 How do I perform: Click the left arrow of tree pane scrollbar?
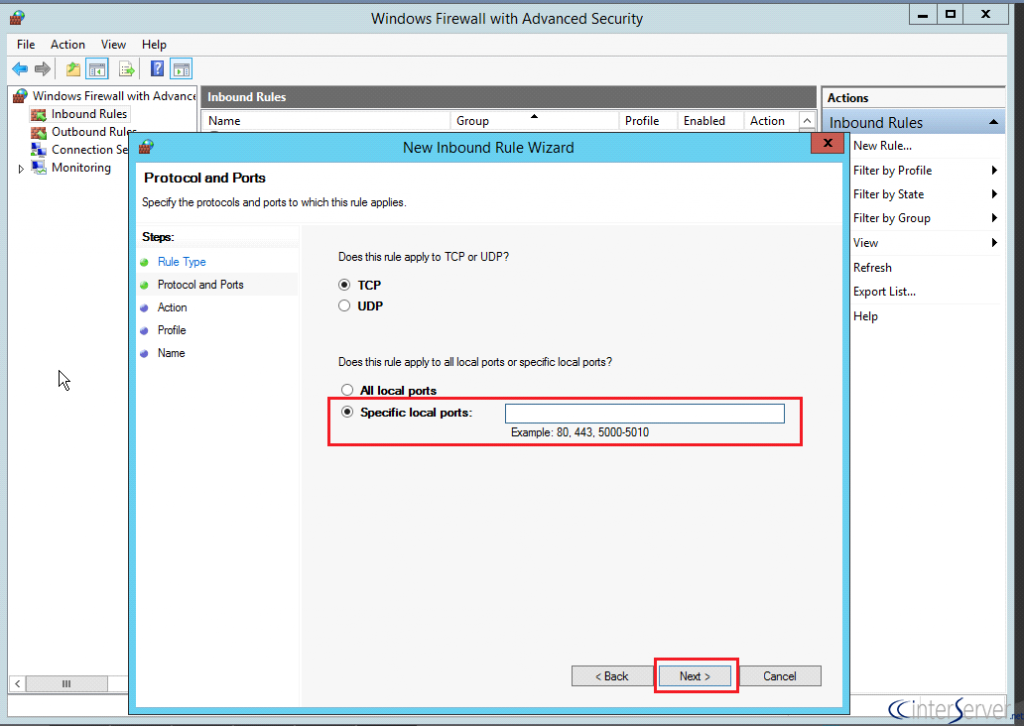pos(18,684)
